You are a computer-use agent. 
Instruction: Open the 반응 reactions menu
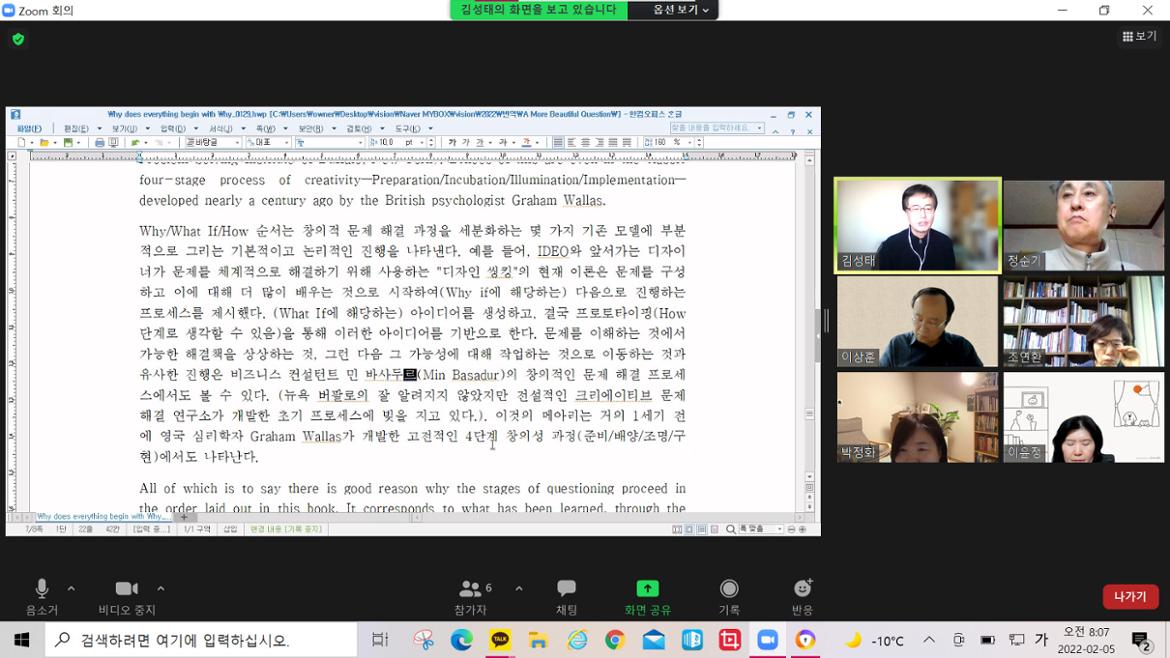point(802,596)
